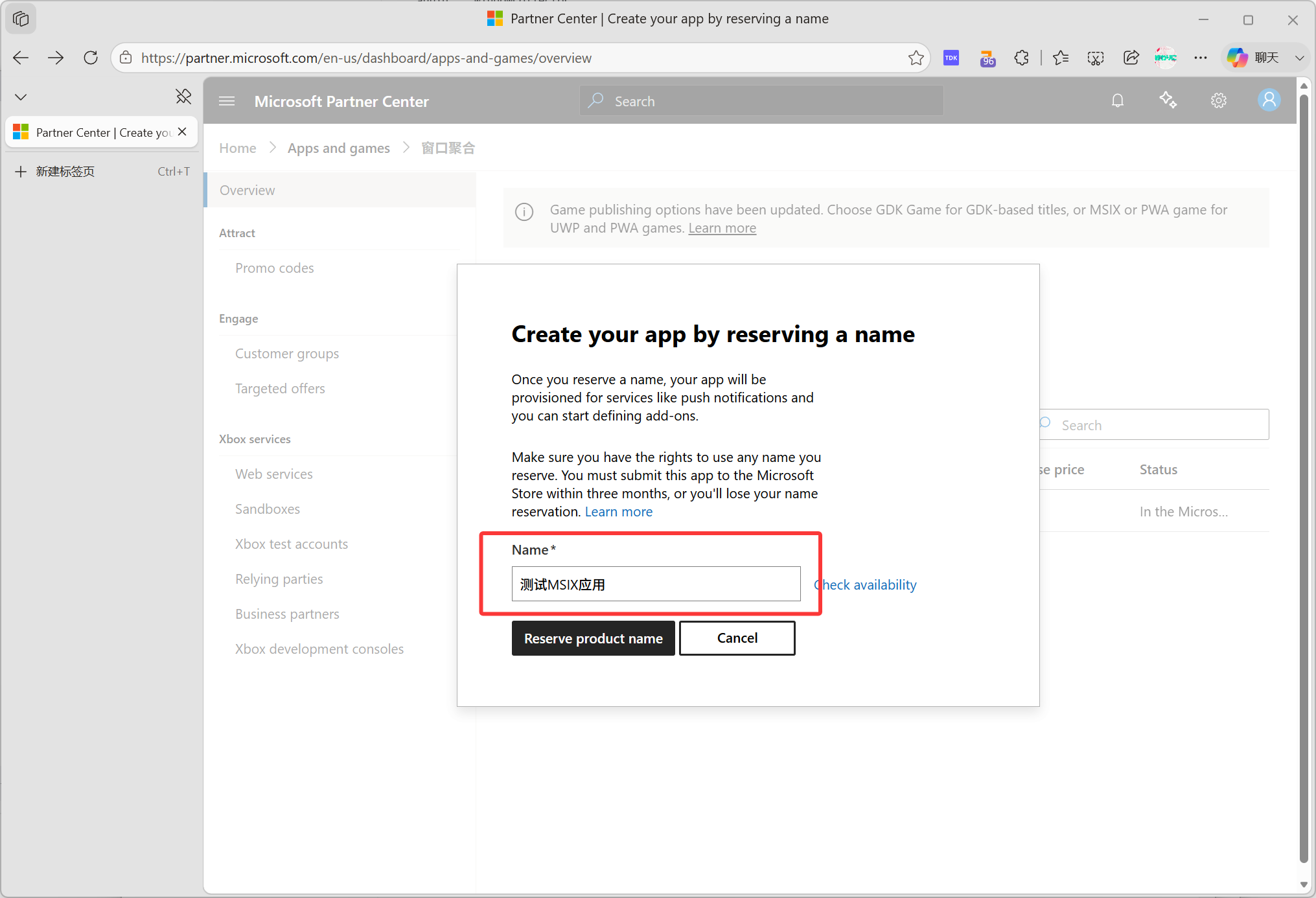Click the Name input field

pyautogui.click(x=656, y=584)
